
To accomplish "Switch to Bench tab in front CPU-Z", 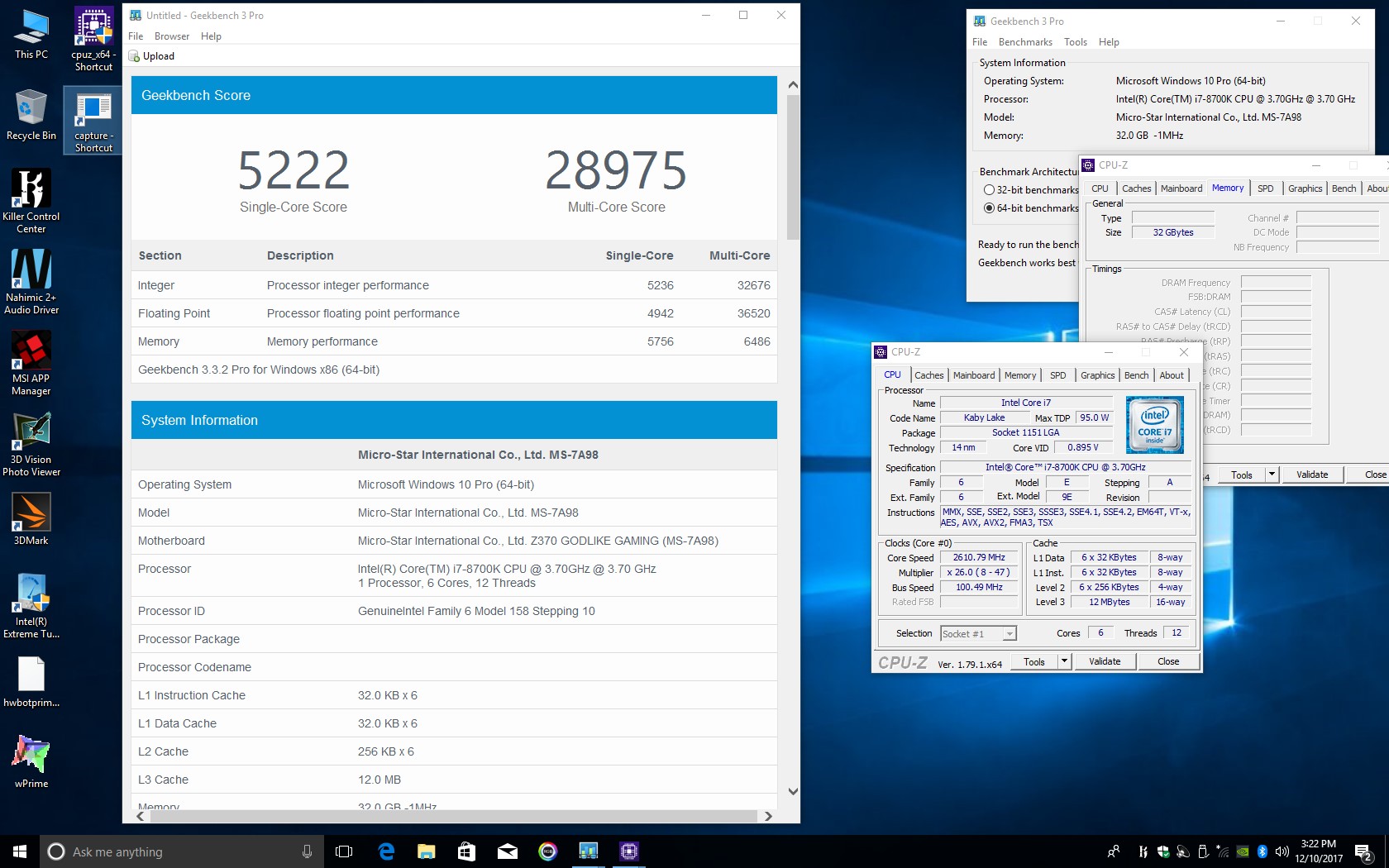I will (x=1136, y=375).
